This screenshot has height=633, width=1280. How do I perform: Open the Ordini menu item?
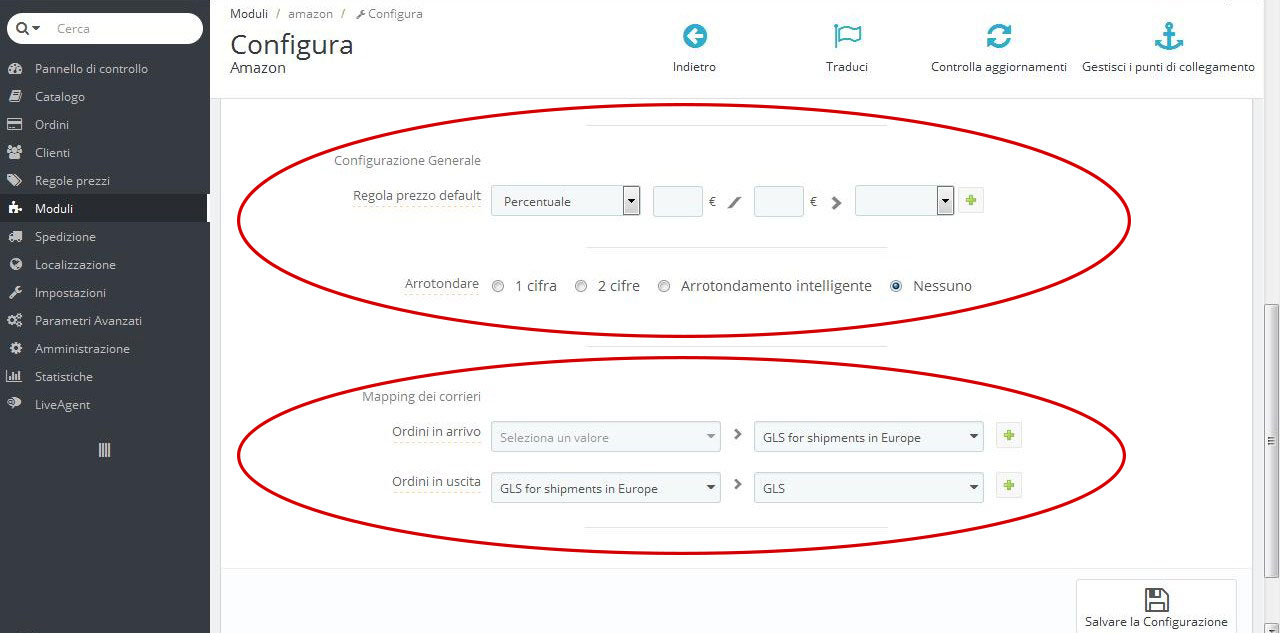coord(104,125)
